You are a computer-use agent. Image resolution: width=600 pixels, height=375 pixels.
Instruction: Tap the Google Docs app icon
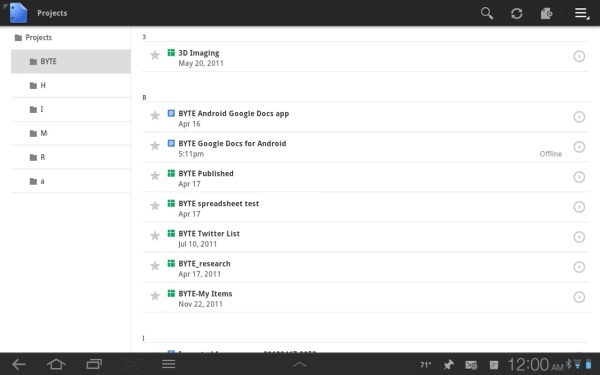tap(18, 13)
